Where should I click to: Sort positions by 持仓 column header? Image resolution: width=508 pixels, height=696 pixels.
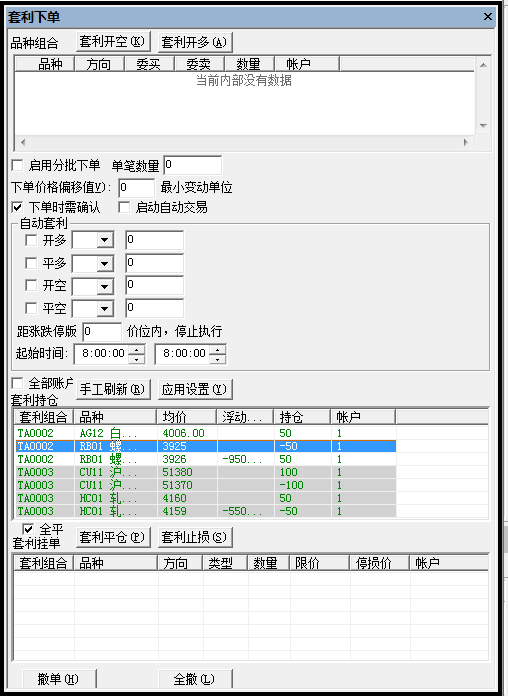302,417
